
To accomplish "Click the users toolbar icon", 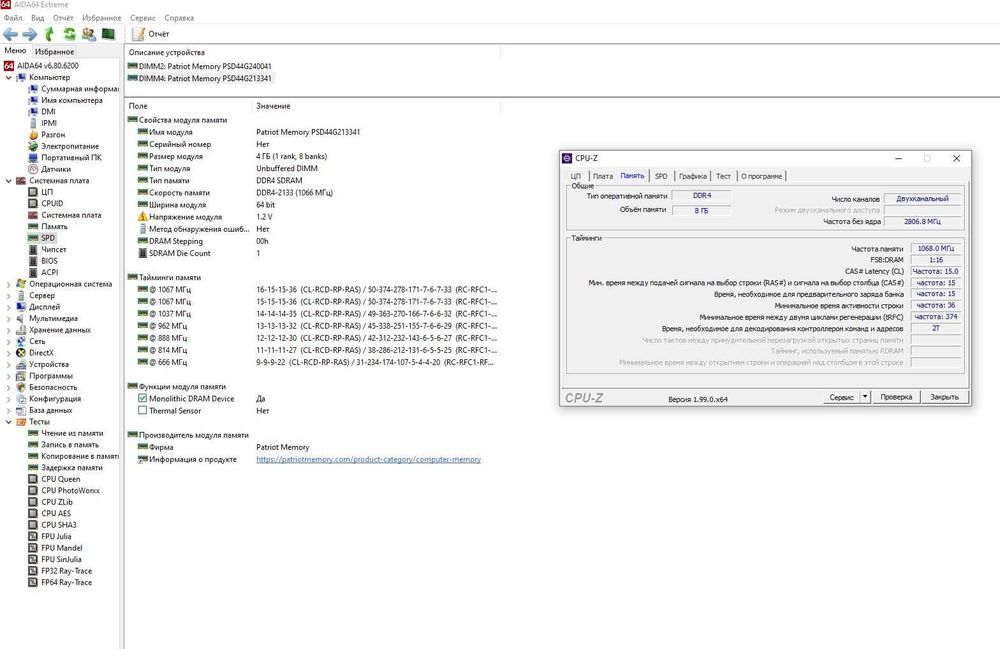I will point(89,34).
